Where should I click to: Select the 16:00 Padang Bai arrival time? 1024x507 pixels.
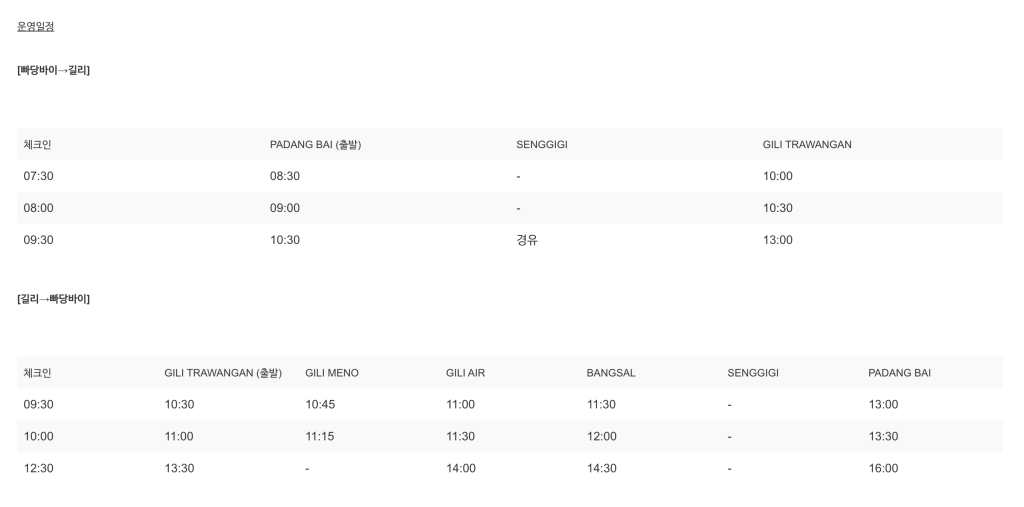[883, 469]
